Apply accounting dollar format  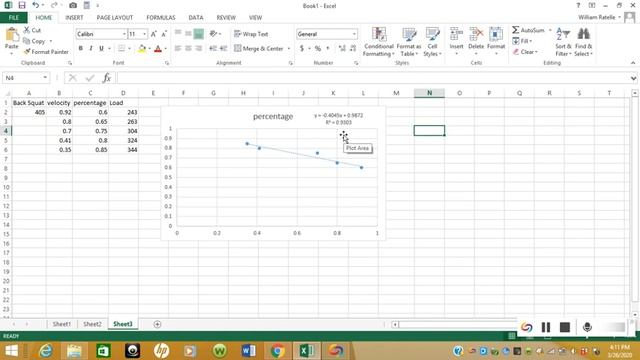tap(302, 49)
